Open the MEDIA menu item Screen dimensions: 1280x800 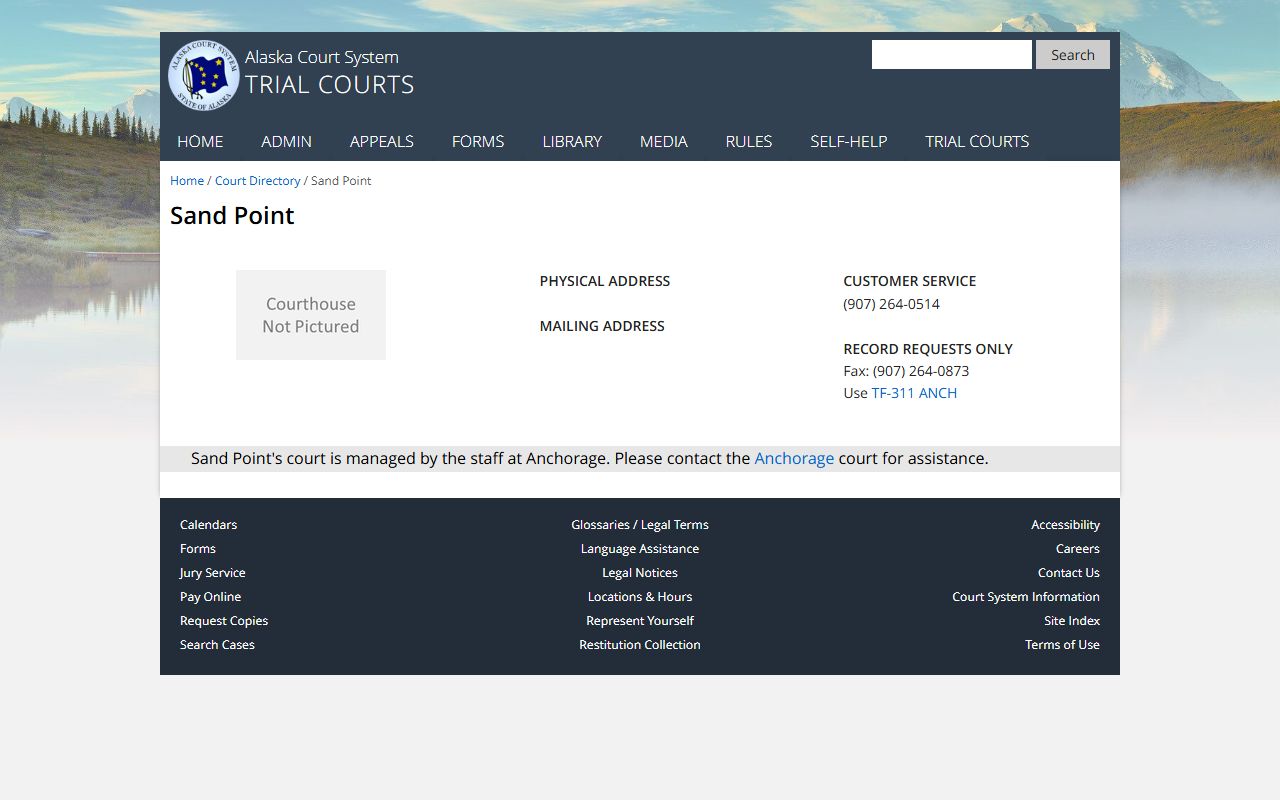click(664, 141)
